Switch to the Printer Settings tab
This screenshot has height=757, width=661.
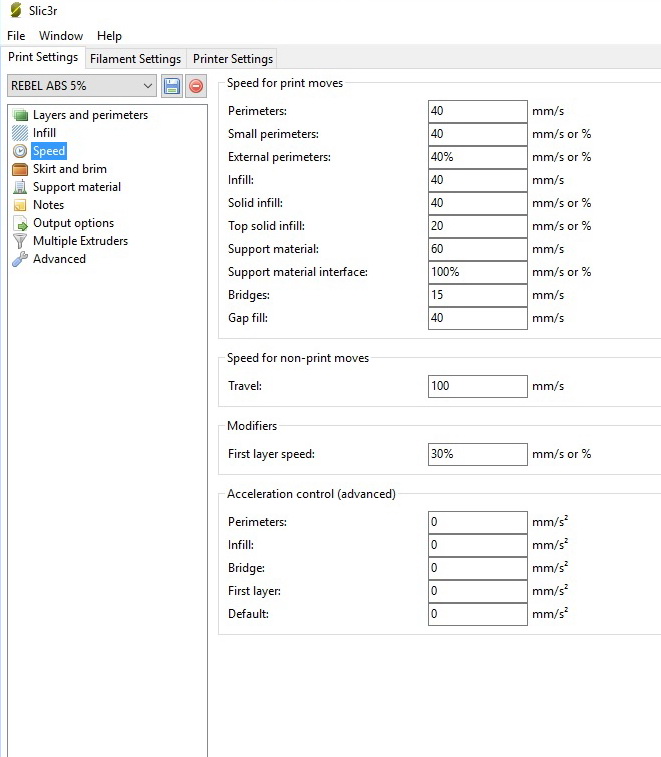232,59
